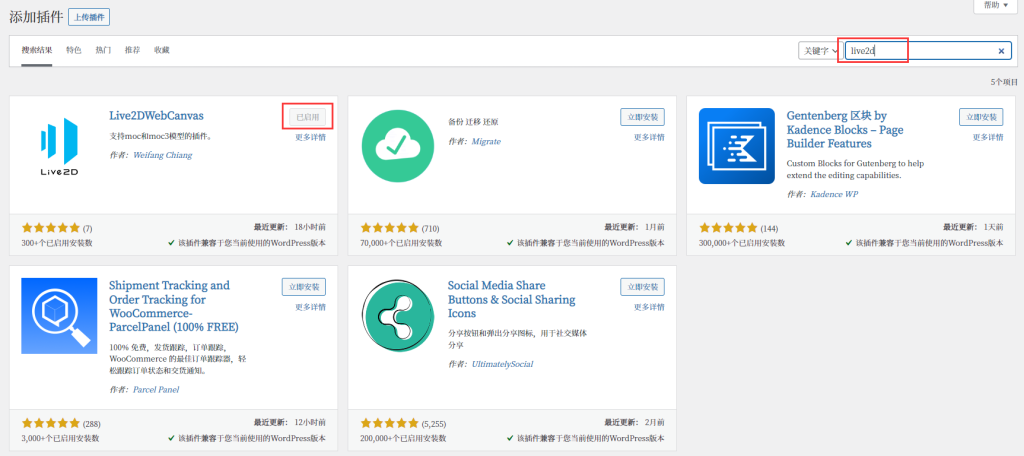Open author Migrate link
The image size is (1024, 456).
tap(486, 141)
